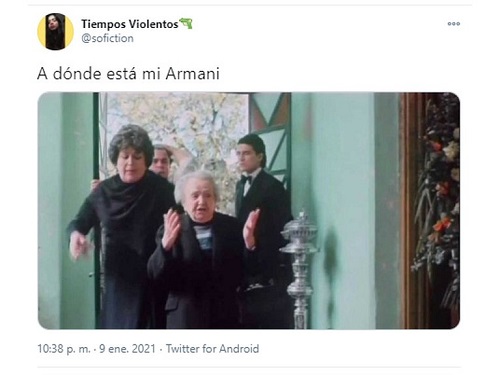
Task: Open the attached movie still image
Action: coord(249,211)
